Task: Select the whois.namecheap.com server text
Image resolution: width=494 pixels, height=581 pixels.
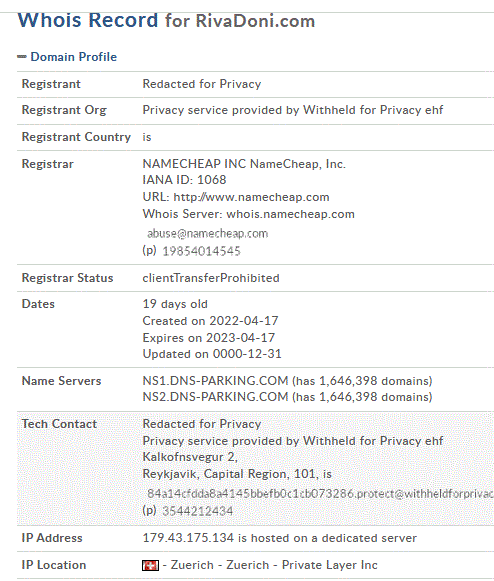Action: [290, 214]
